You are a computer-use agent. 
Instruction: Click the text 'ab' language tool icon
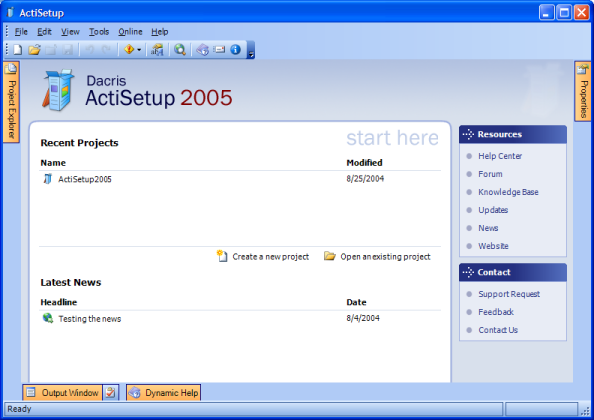pyautogui.click(x=157, y=50)
